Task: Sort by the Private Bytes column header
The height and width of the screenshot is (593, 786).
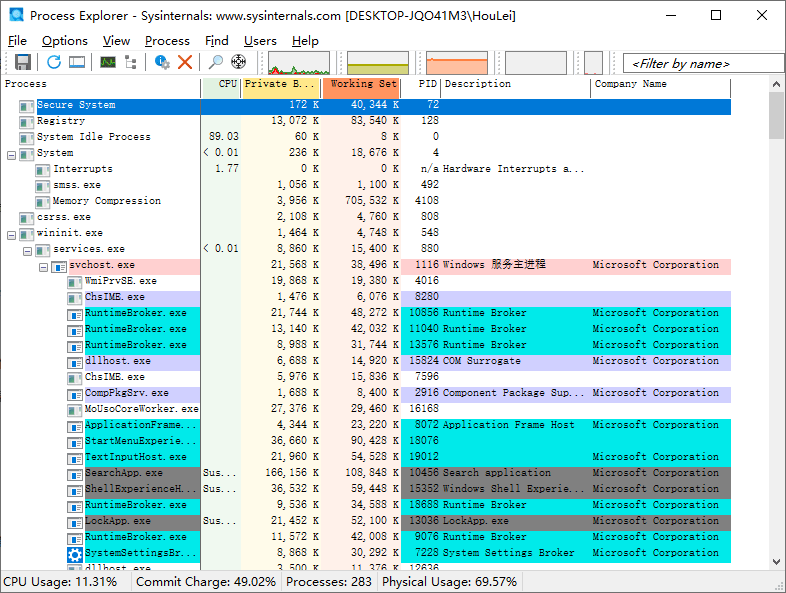Action: [x=281, y=87]
